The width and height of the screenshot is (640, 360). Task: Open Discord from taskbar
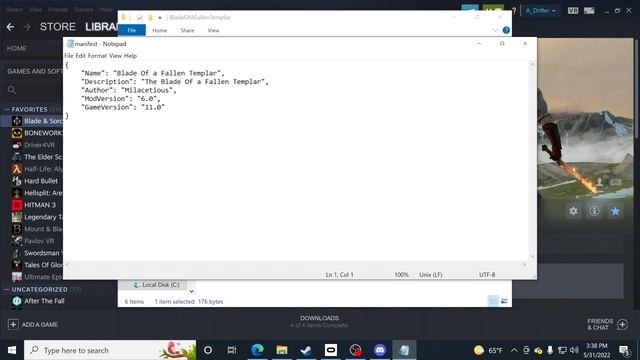[380, 350]
